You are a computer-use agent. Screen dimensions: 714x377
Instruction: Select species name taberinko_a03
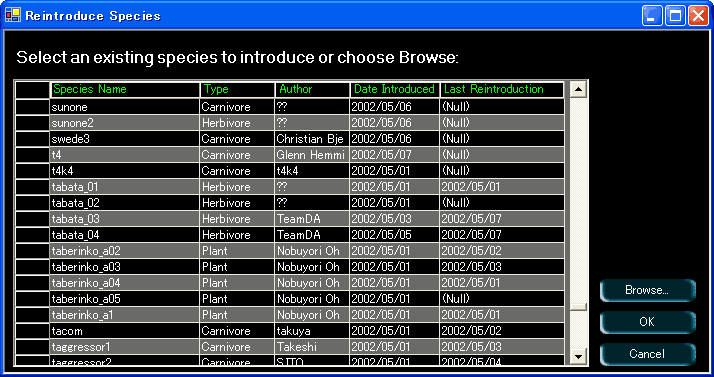[125, 267]
